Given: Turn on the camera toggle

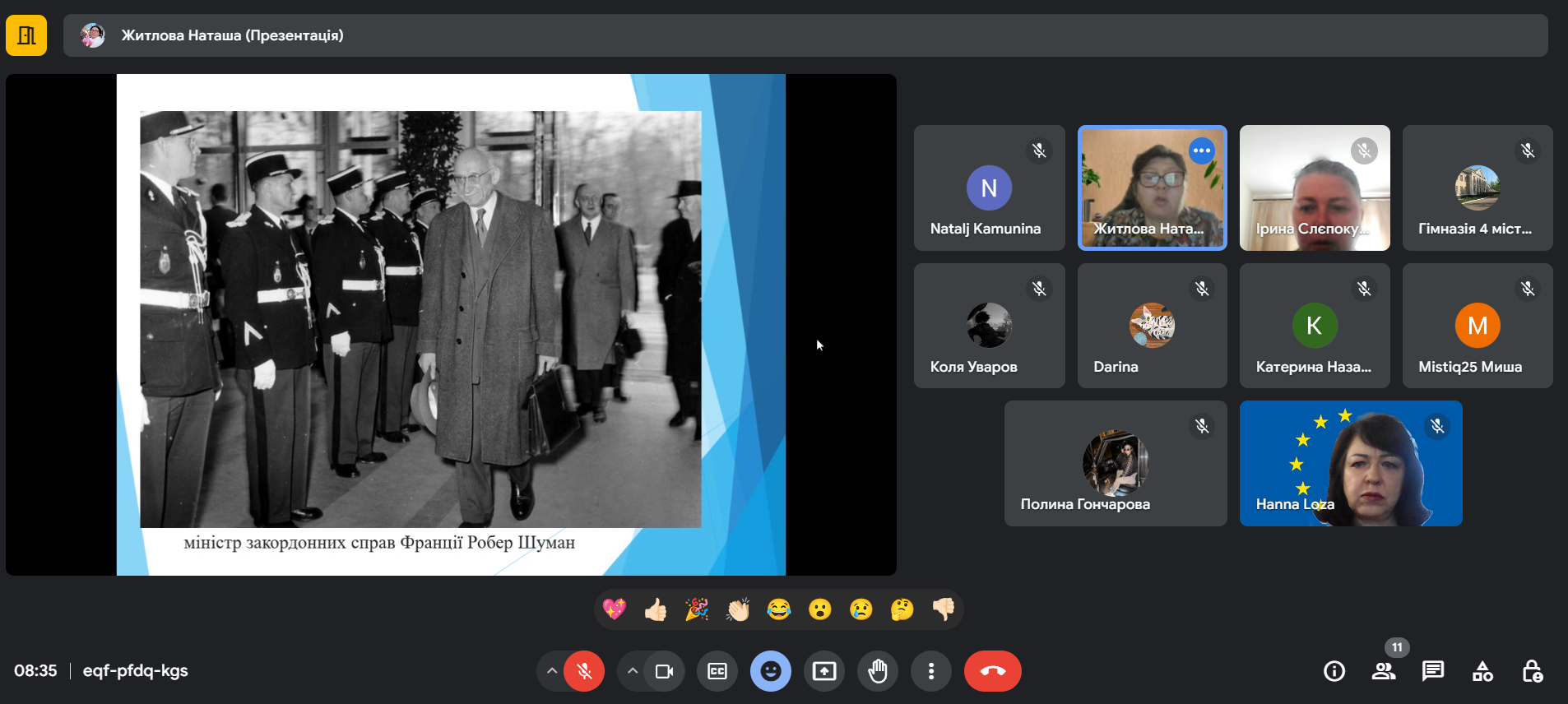Looking at the screenshot, I should (663, 671).
